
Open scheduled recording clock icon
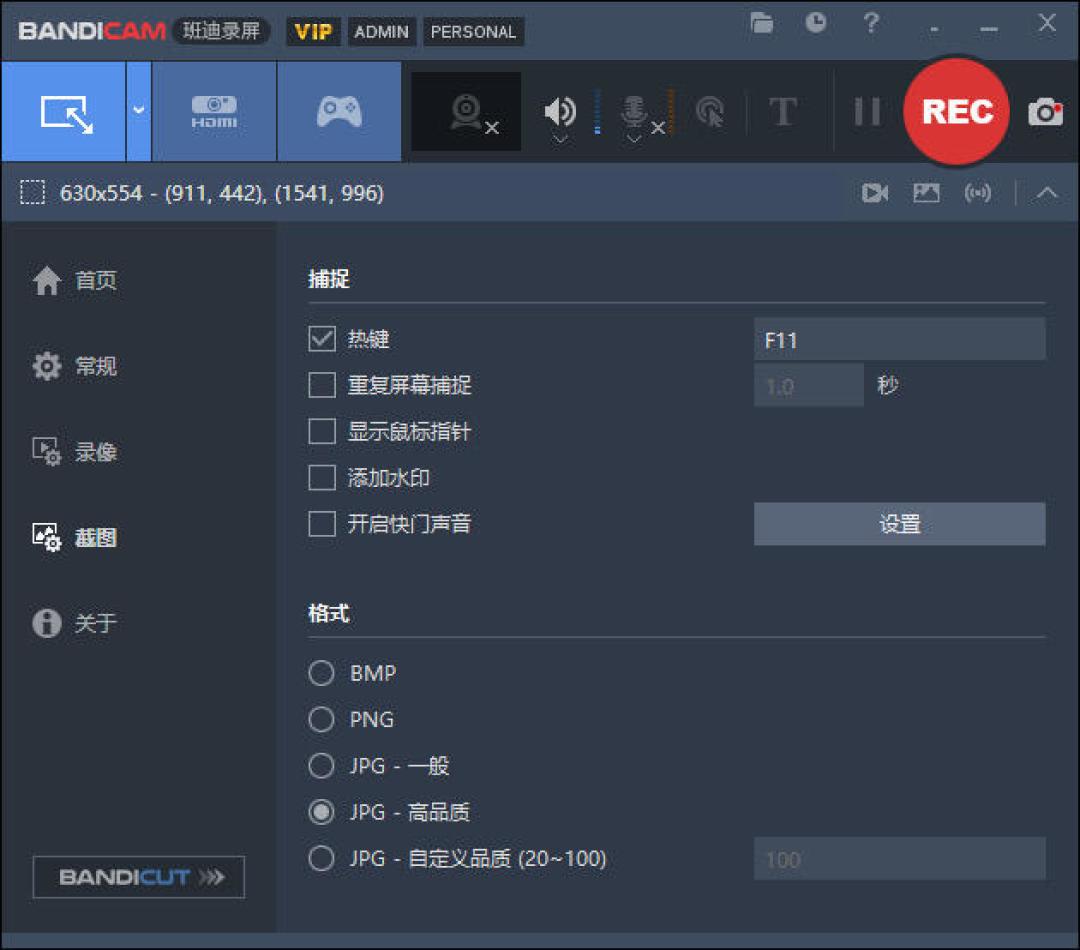816,23
